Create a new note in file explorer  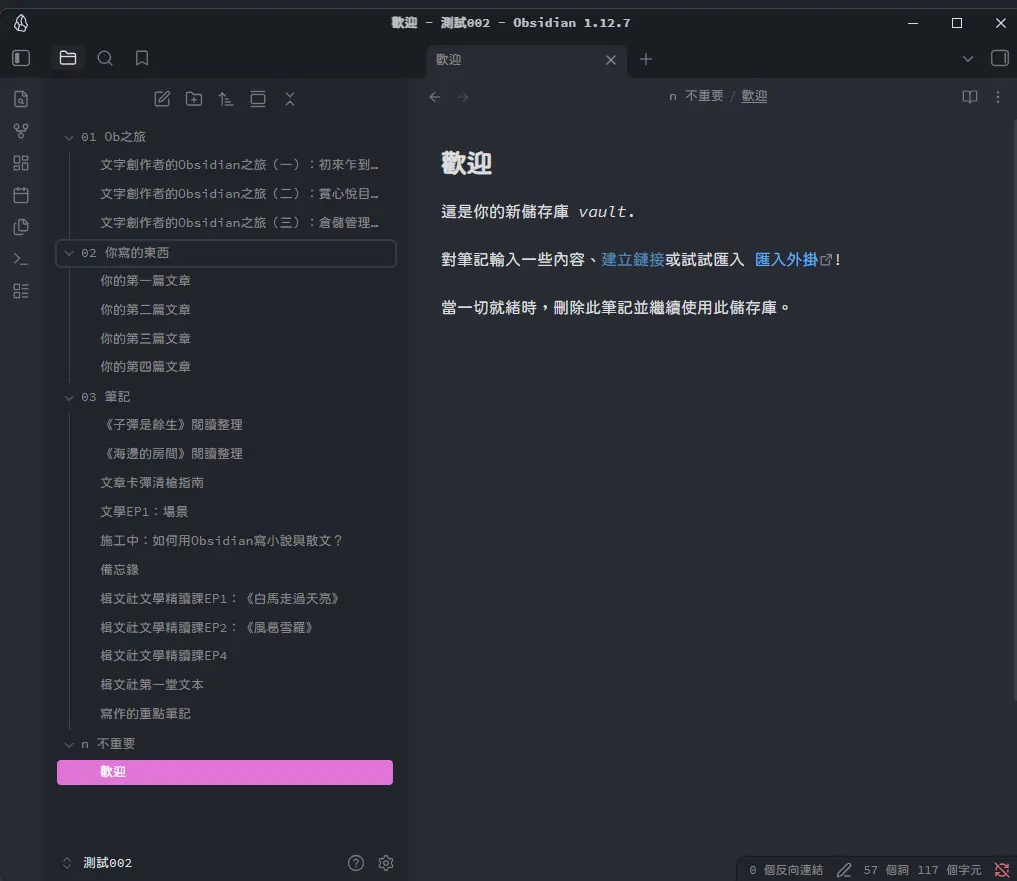[162, 99]
